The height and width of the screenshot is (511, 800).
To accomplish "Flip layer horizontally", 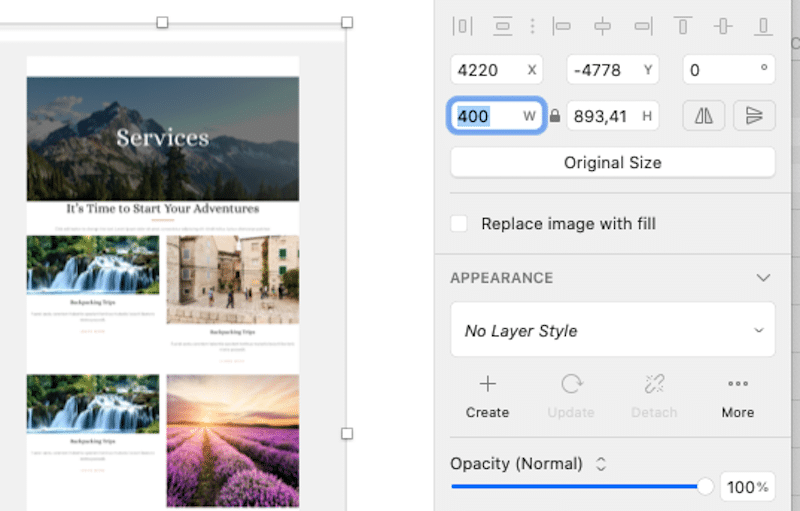I will point(704,116).
